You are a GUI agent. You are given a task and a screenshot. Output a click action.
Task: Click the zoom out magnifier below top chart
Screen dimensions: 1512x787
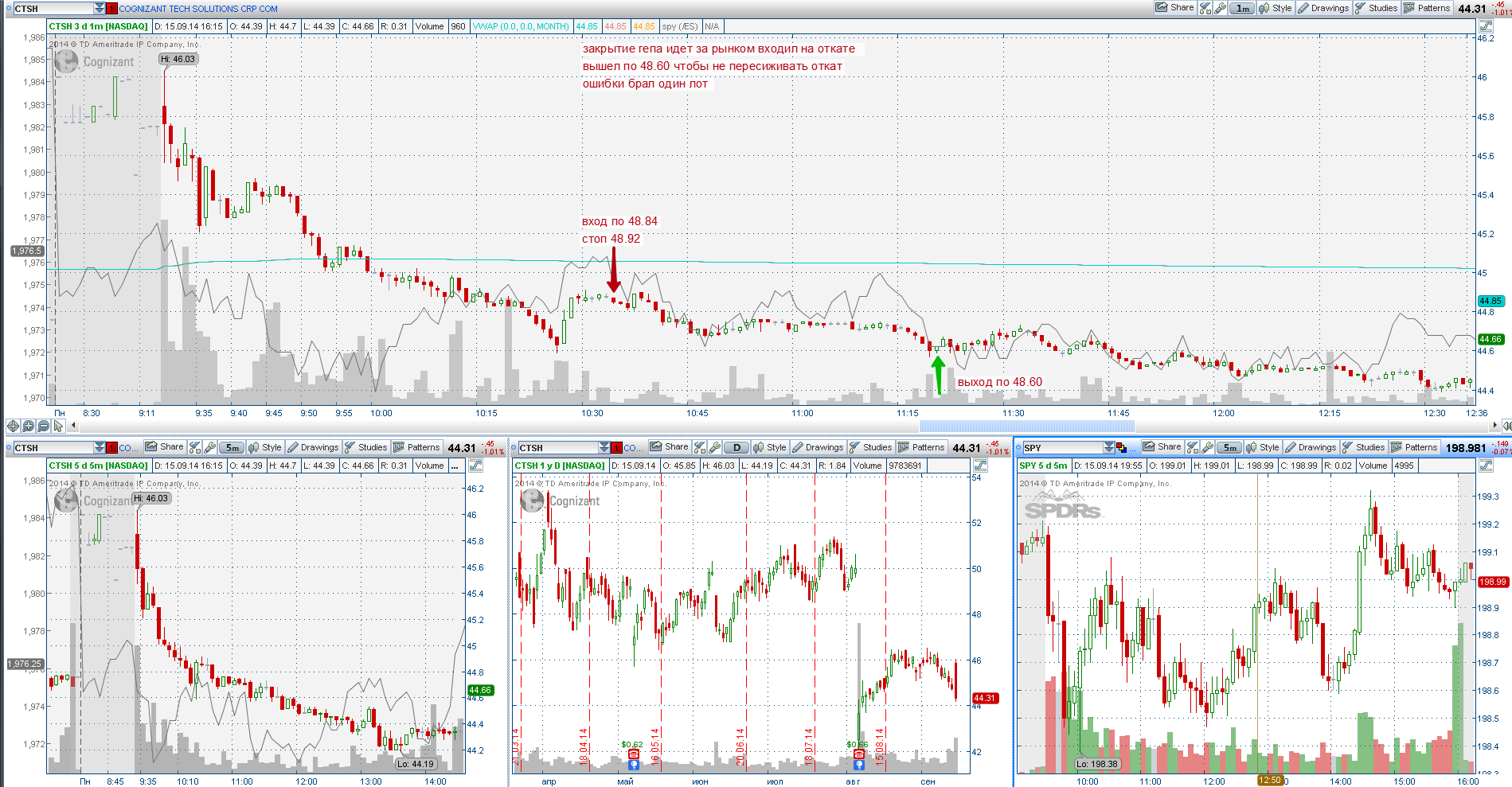[x=44, y=426]
